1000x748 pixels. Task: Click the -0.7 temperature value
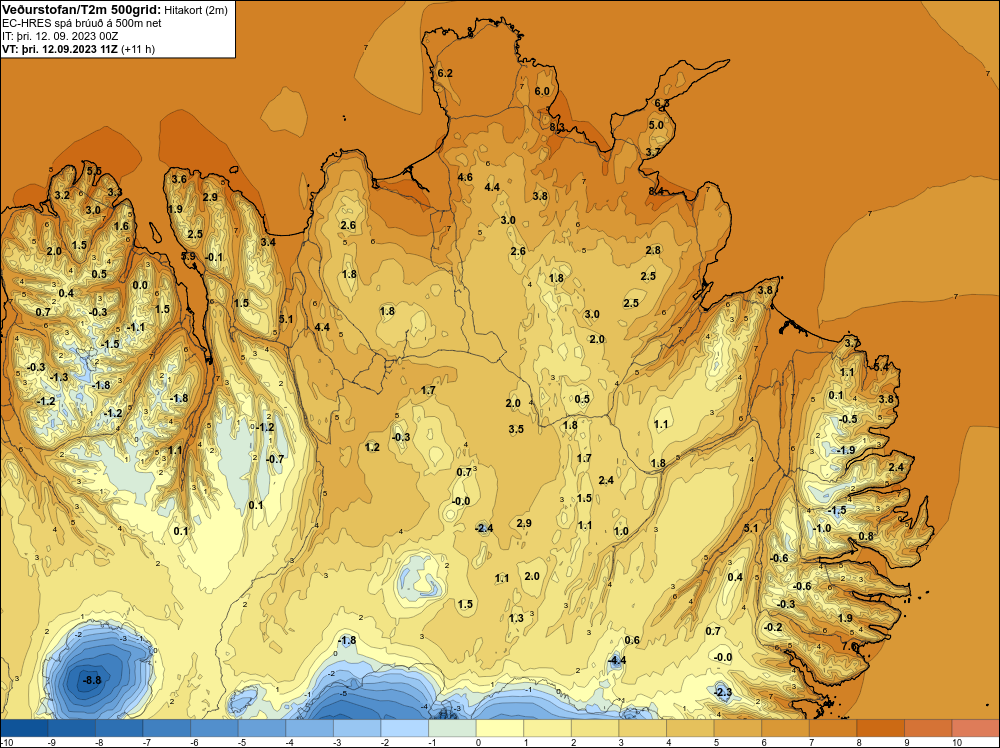pyautogui.click(x=274, y=459)
